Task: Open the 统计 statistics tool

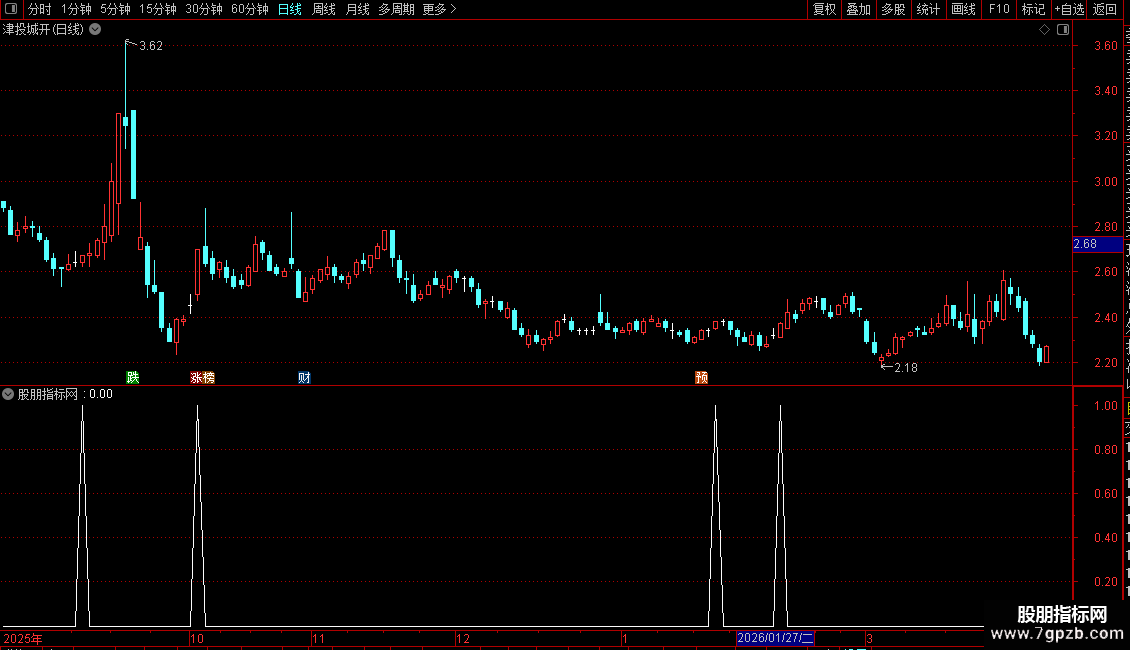Action: point(927,9)
